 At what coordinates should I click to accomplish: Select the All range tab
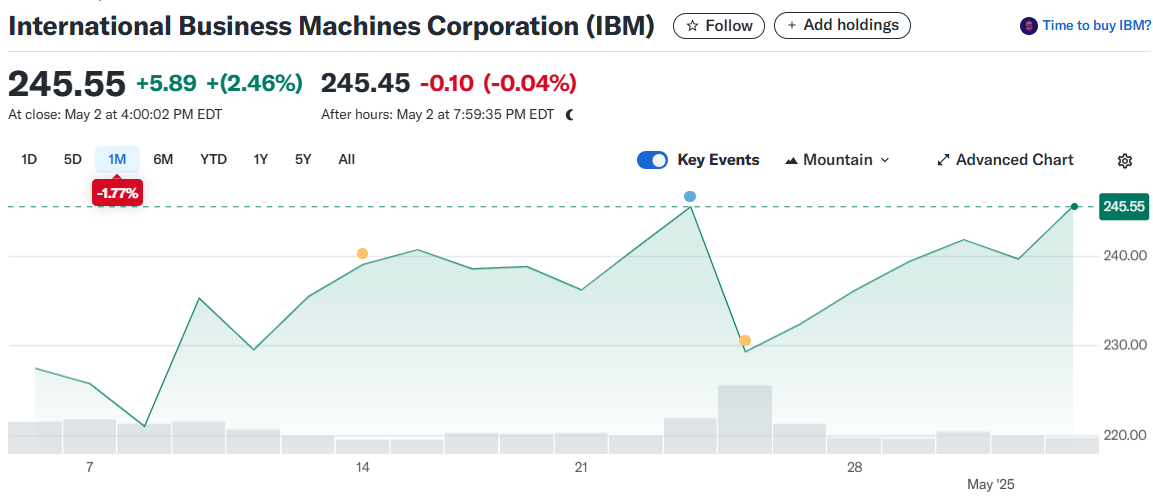(x=347, y=160)
